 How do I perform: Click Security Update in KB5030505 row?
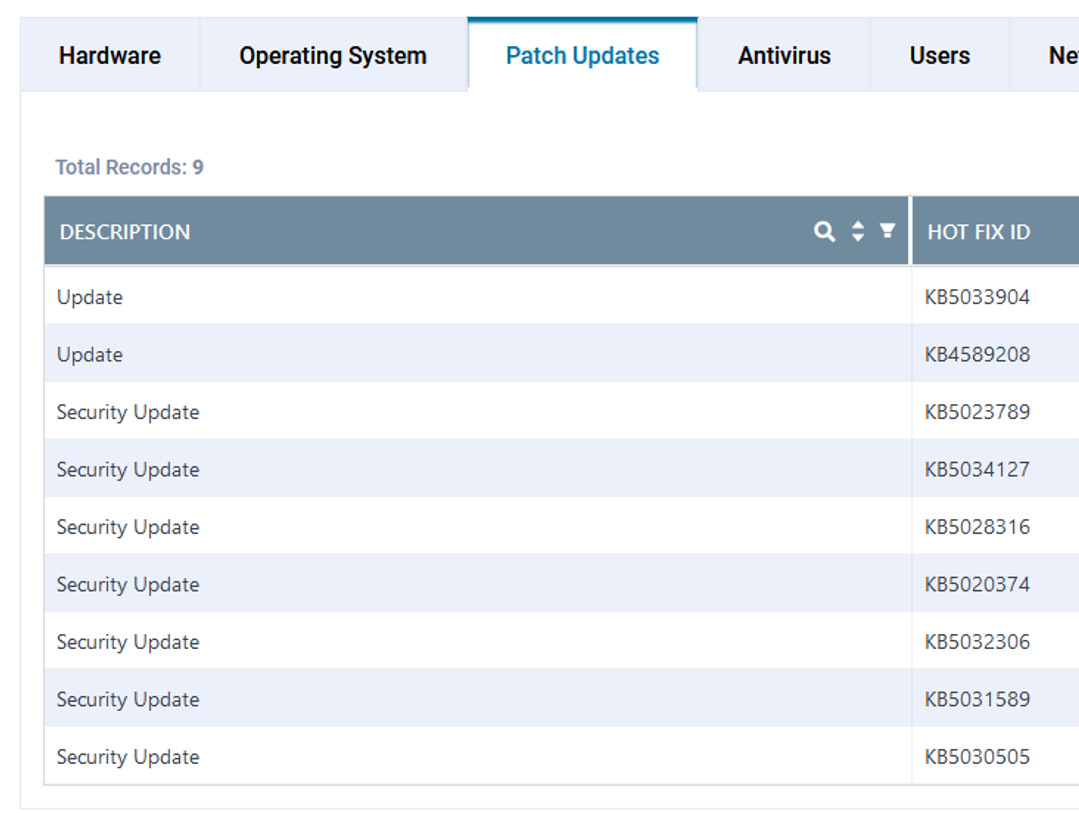coord(128,757)
